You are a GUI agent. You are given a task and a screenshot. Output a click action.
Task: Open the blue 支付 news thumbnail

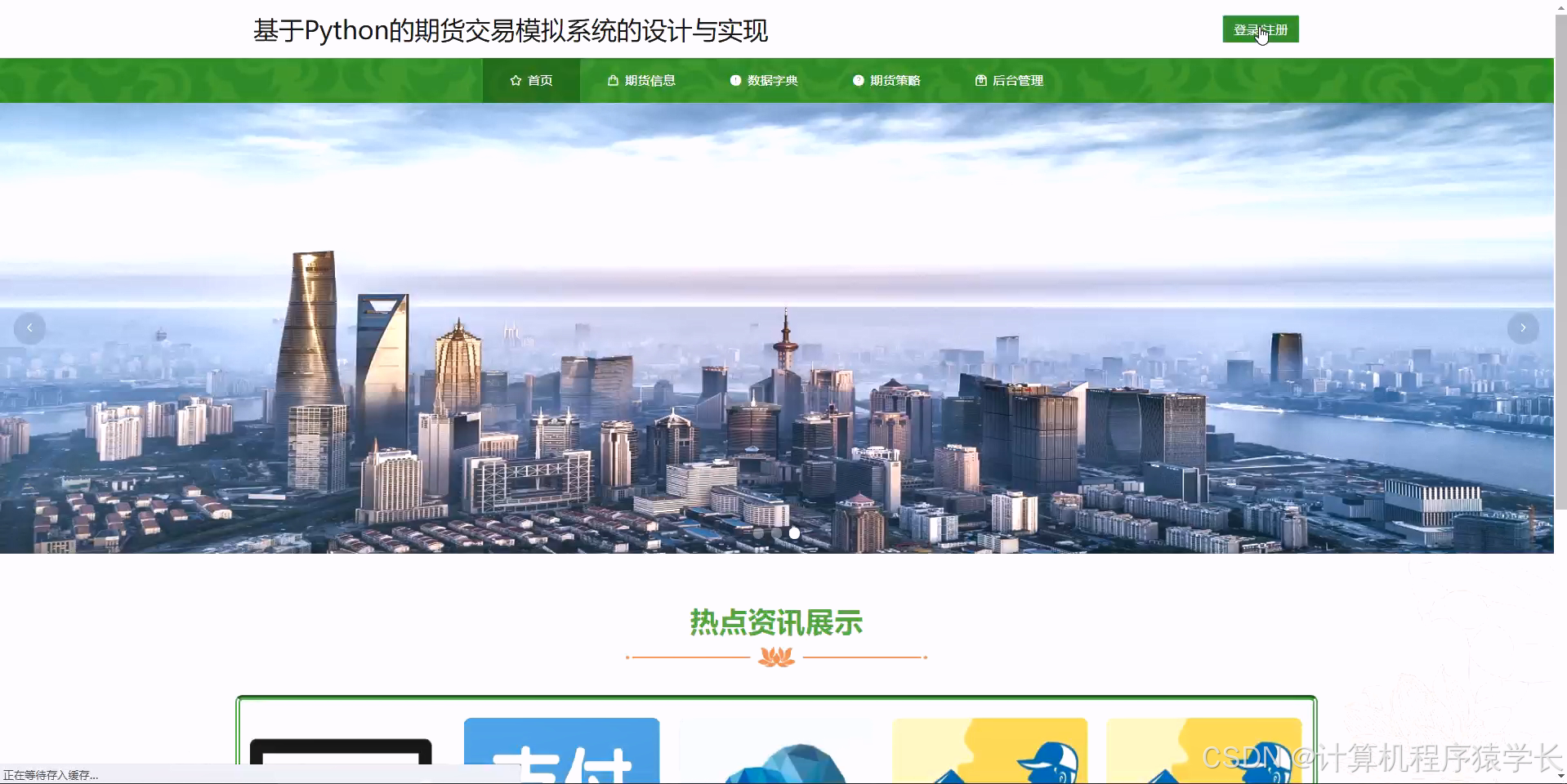[x=561, y=750]
